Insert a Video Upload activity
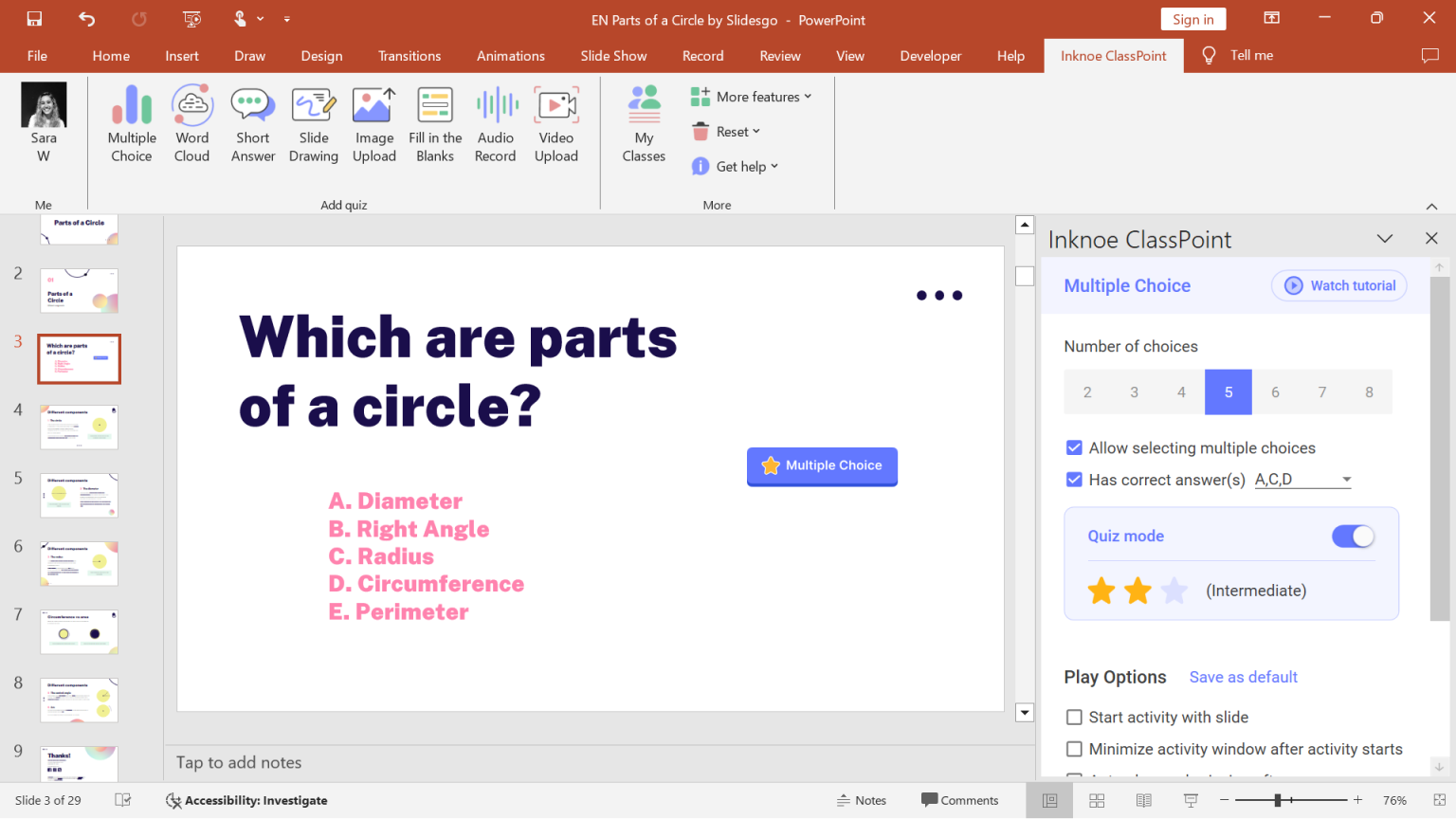This screenshot has height=819, width=1456. (x=556, y=123)
